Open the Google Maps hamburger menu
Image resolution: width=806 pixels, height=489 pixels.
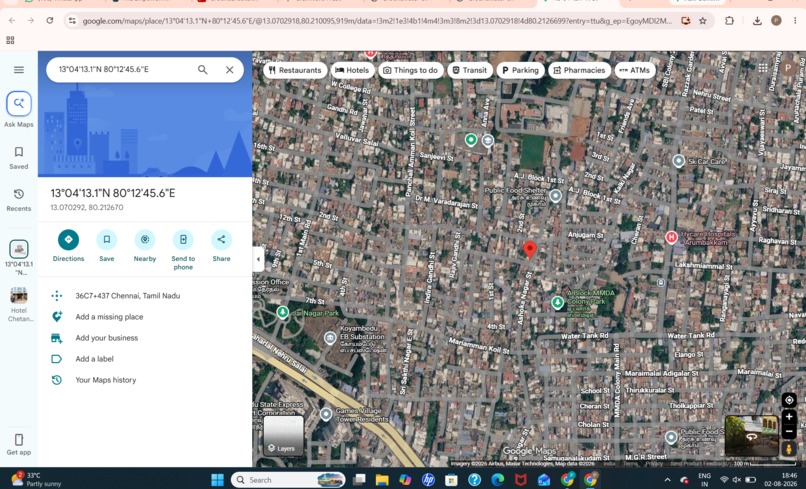tap(19, 70)
